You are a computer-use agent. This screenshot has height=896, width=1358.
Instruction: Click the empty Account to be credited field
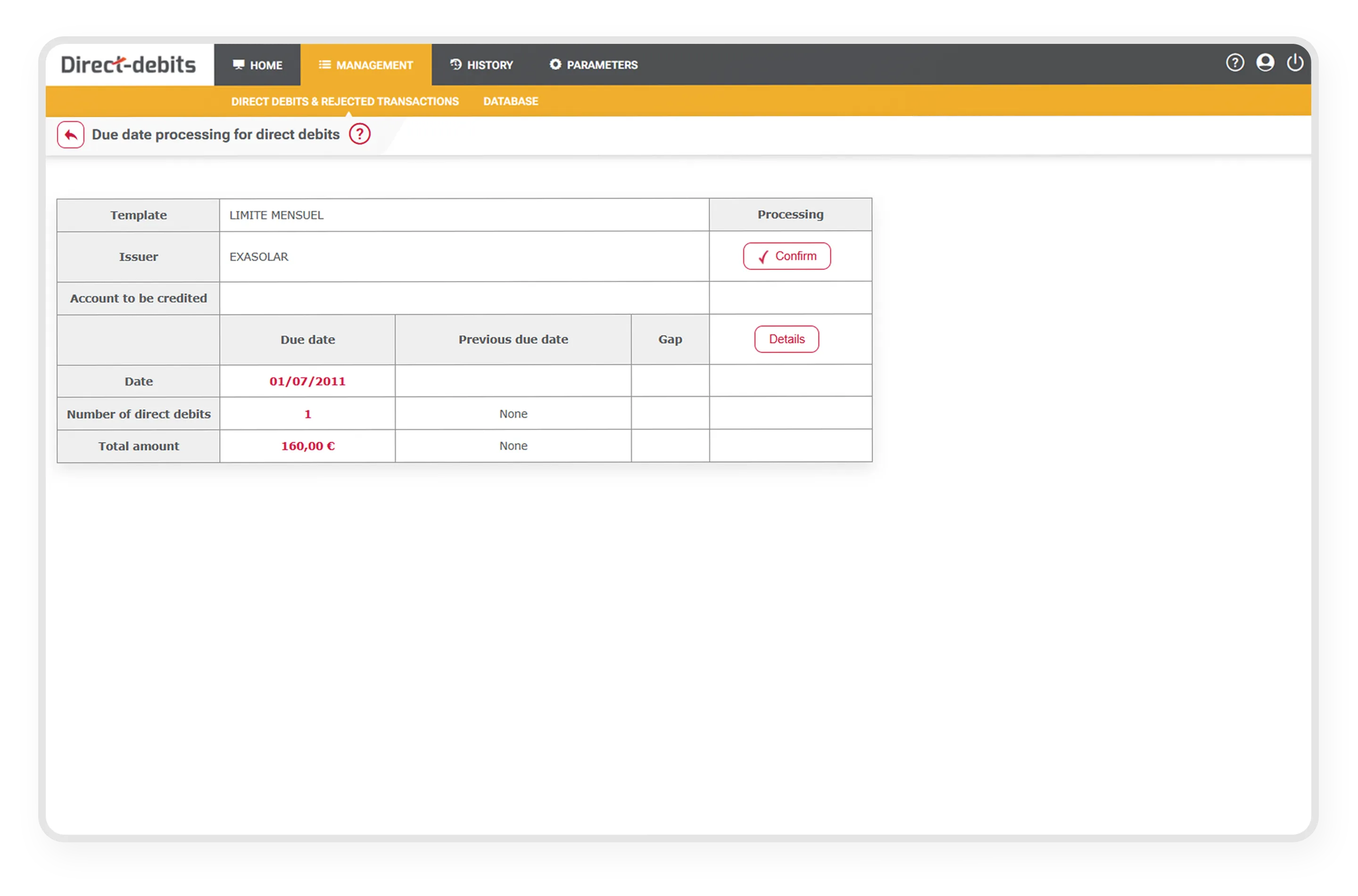(464, 298)
